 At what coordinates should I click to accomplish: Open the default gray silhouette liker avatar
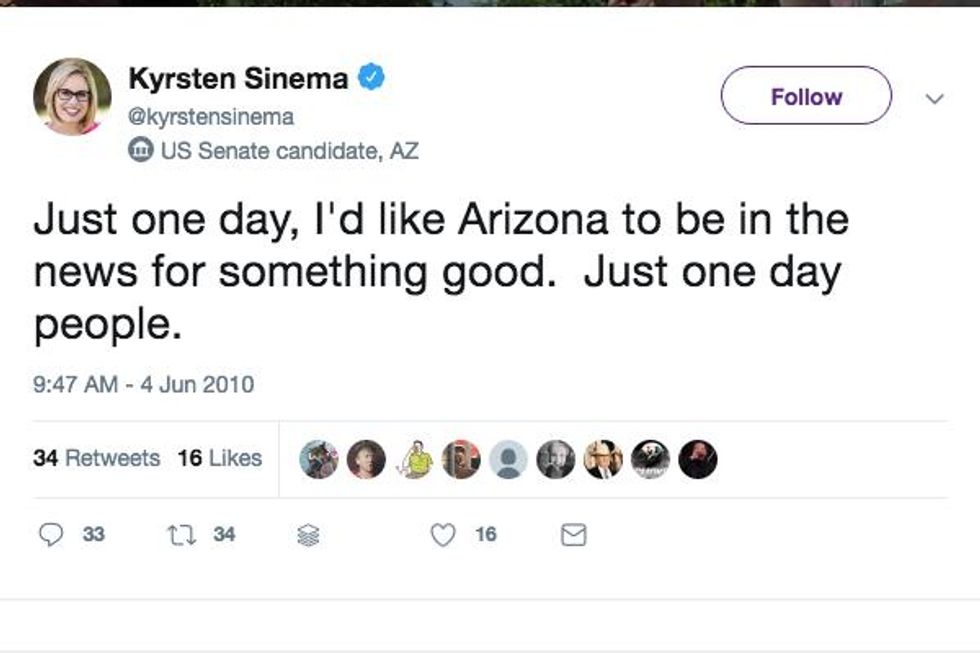508,459
